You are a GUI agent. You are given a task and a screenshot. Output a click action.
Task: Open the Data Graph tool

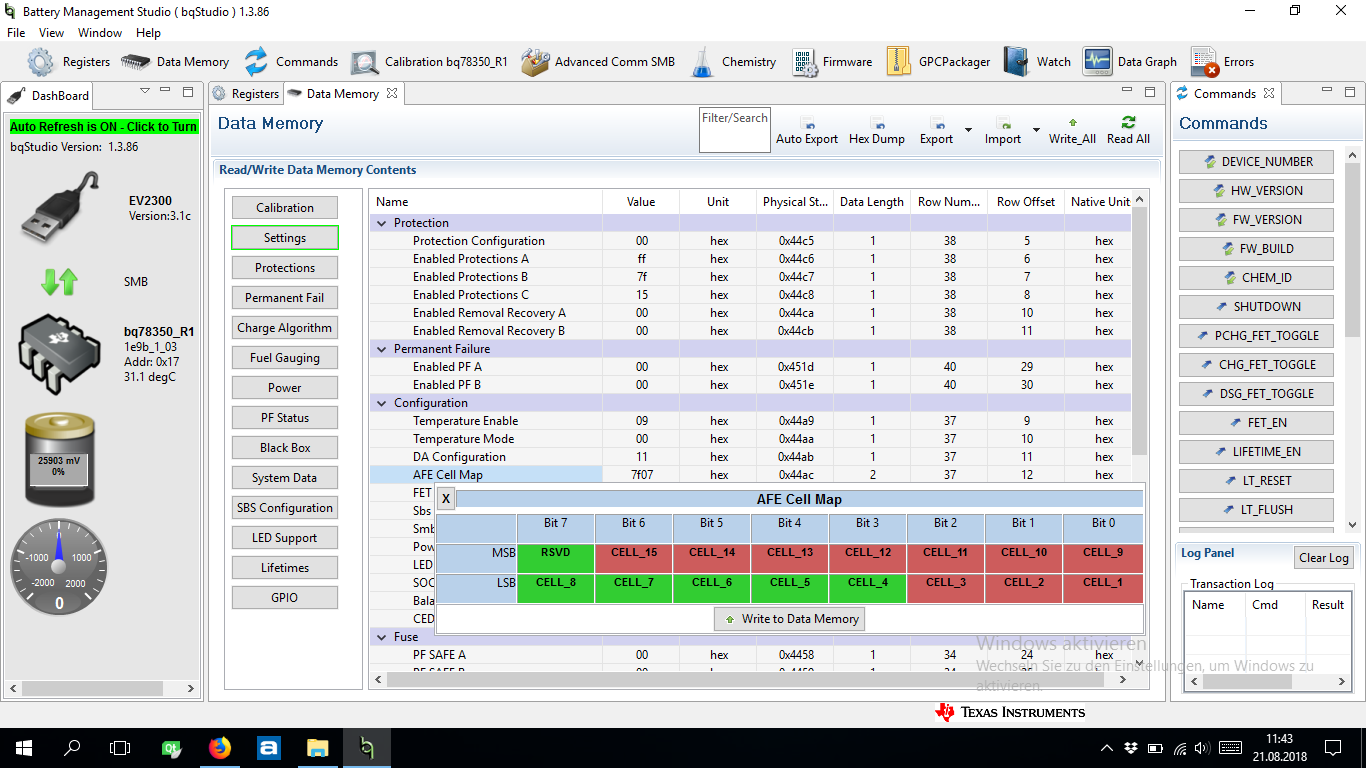(x=1130, y=62)
